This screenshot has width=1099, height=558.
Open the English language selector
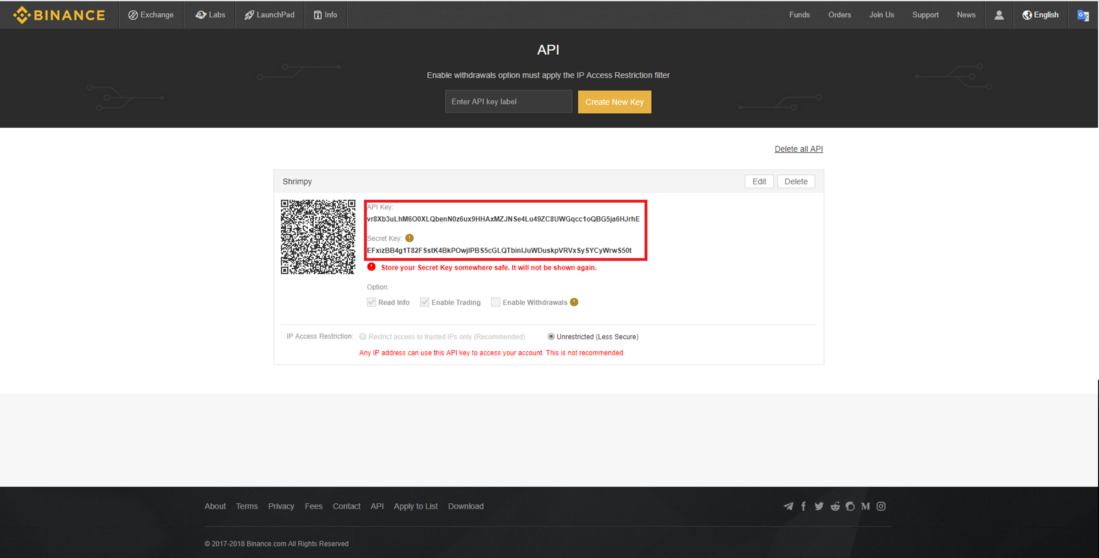tap(1040, 15)
